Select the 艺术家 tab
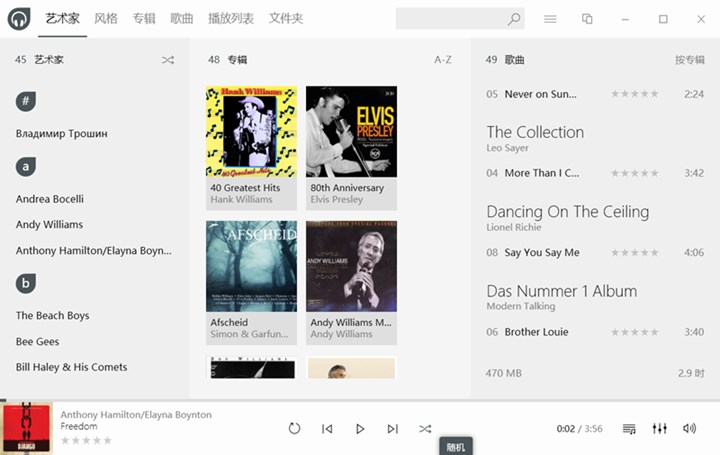The image size is (720, 455). [x=62, y=18]
